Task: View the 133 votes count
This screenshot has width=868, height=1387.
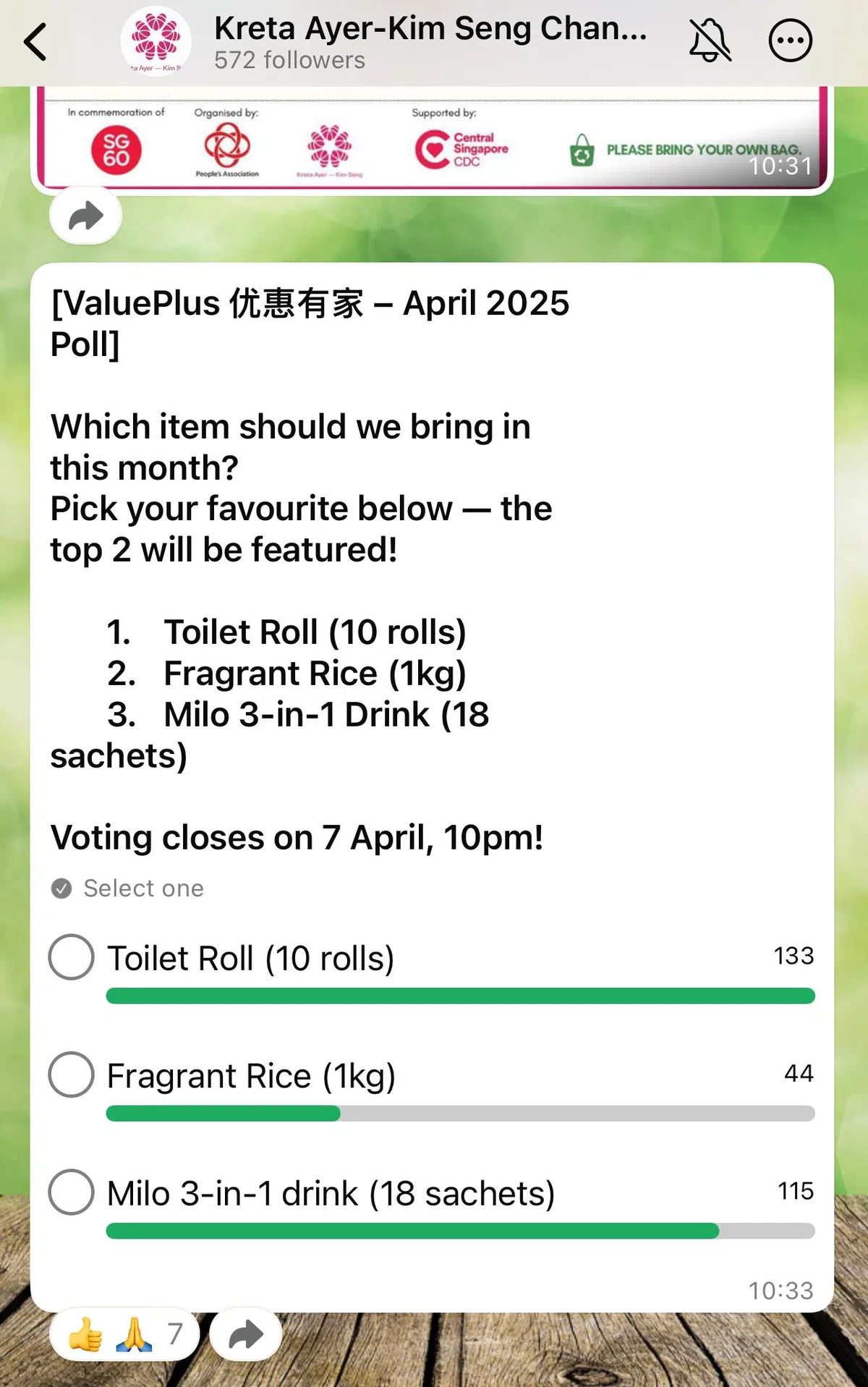Action: tap(793, 956)
